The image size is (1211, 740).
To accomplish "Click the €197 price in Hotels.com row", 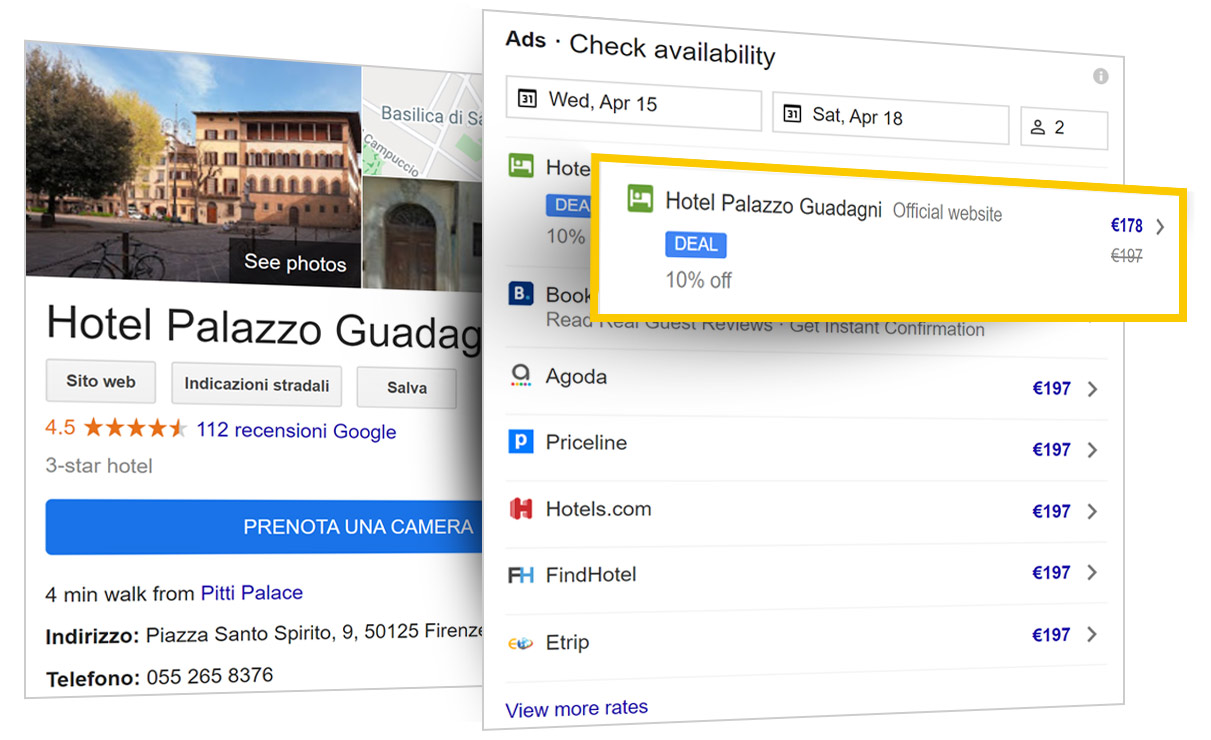I will 1052,512.
